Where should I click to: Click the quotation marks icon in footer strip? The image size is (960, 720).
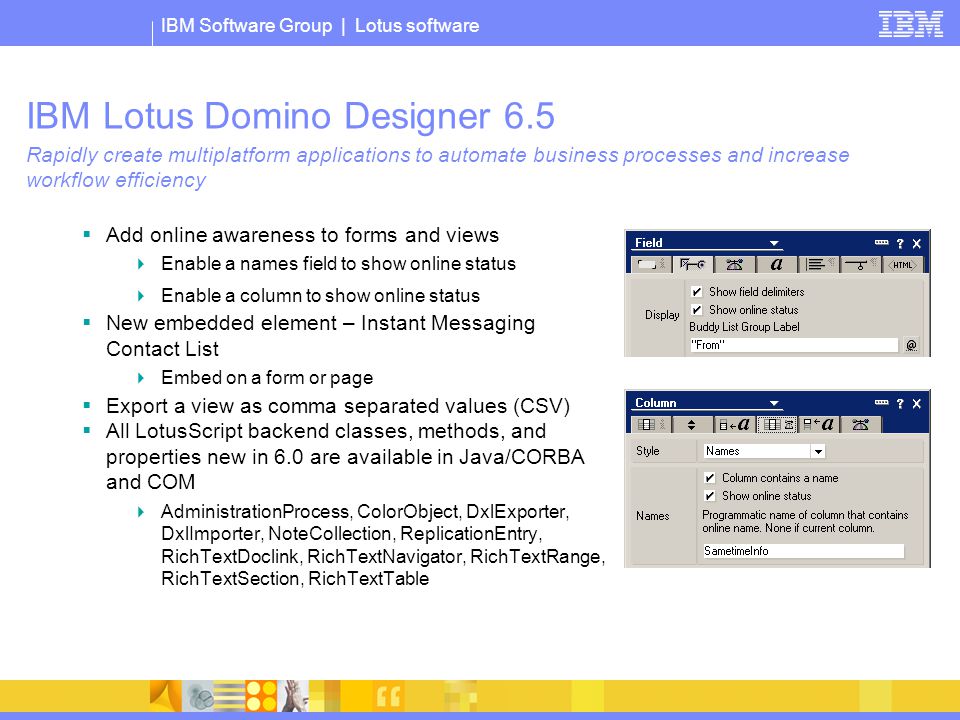tap(388, 696)
